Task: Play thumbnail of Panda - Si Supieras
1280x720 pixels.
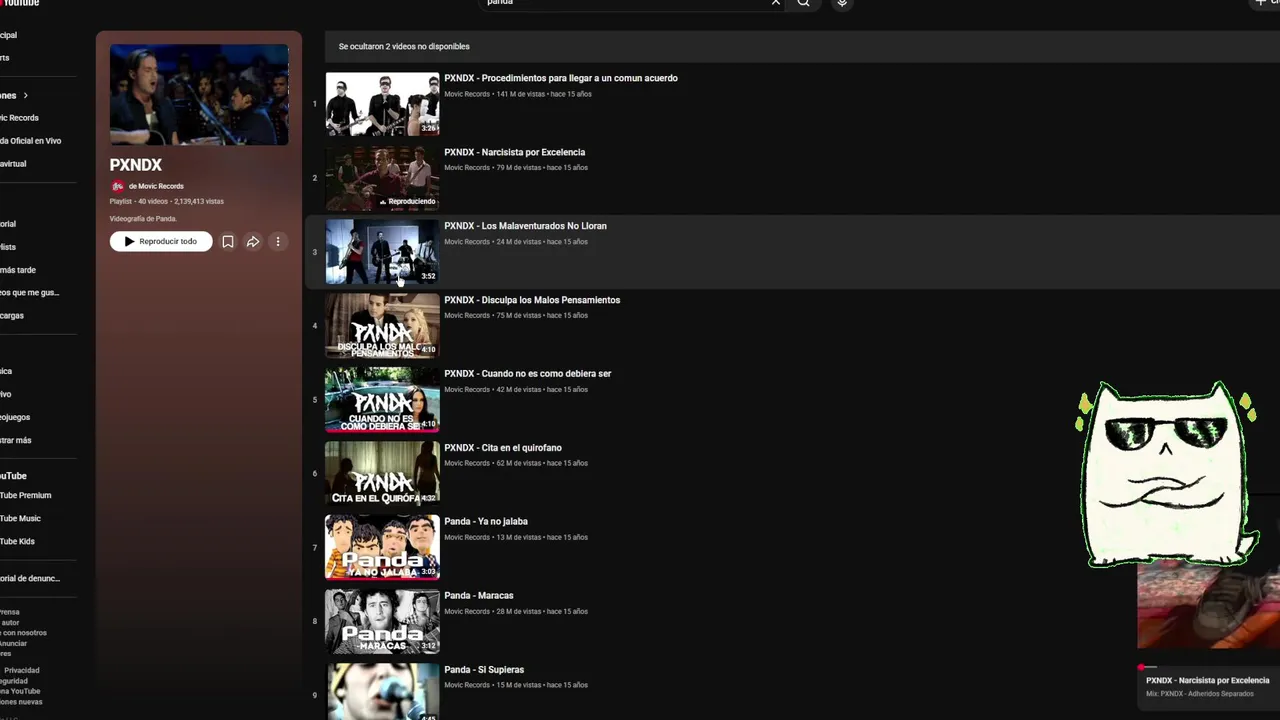Action: tap(382, 692)
